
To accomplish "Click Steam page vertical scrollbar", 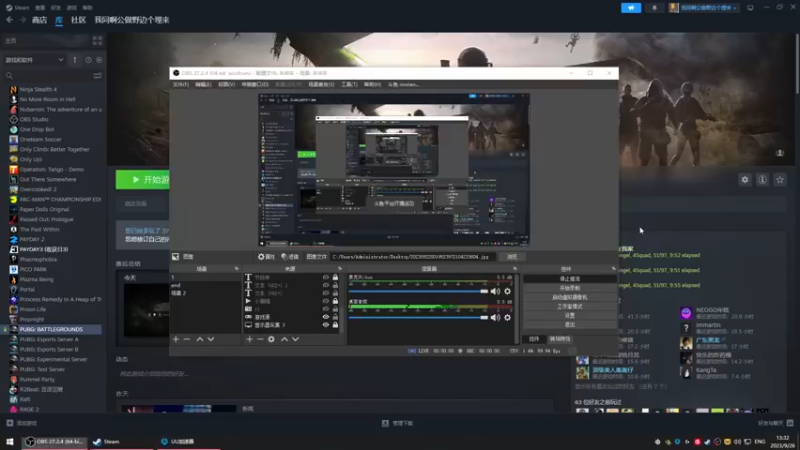I will [x=797, y=64].
